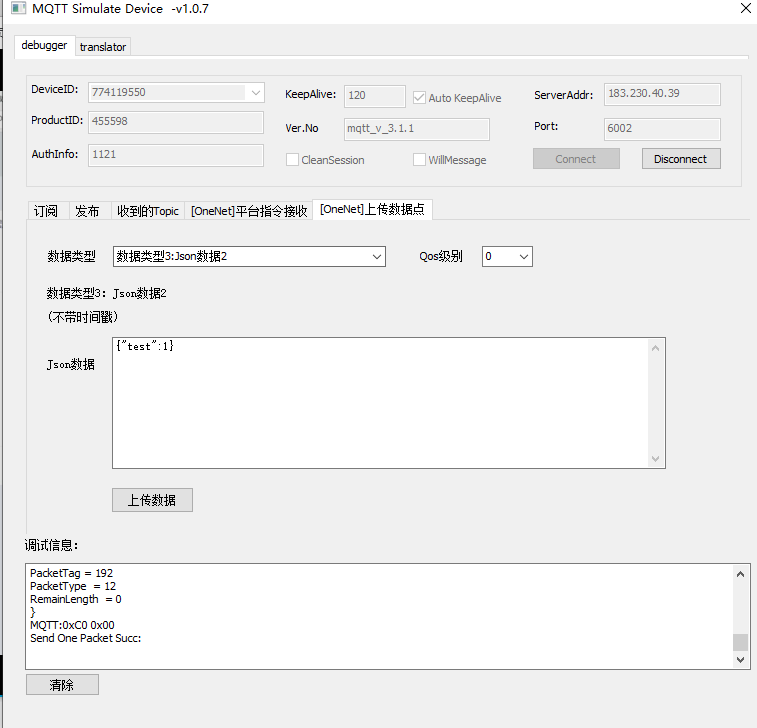
Task: Click the debug log scrollbar thumb
Action: click(740, 642)
